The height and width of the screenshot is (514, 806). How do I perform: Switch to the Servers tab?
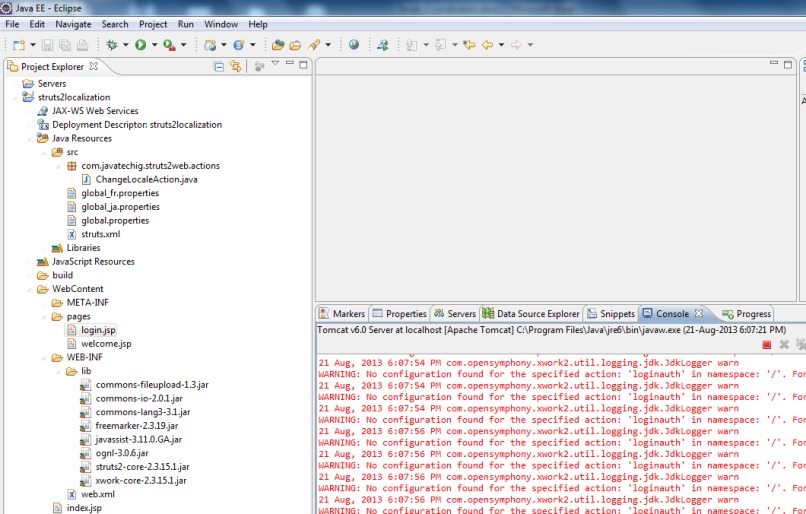click(454, 314)
